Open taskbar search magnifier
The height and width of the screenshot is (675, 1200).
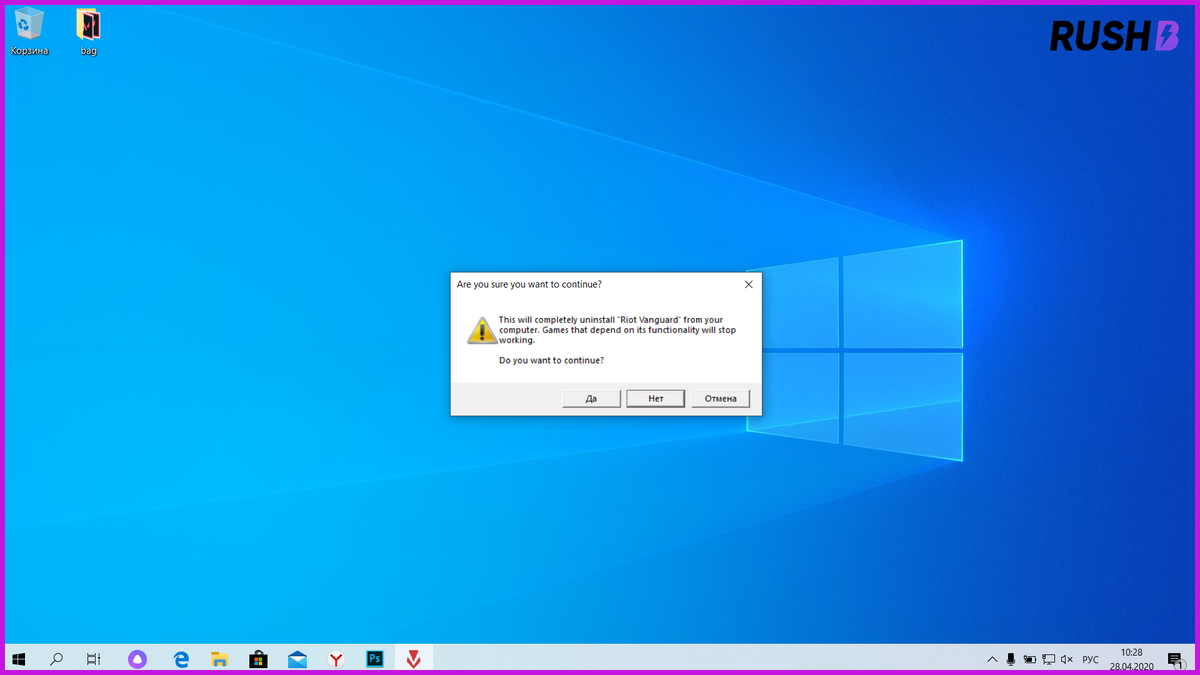pyautogui.click(x=56, y=659)
